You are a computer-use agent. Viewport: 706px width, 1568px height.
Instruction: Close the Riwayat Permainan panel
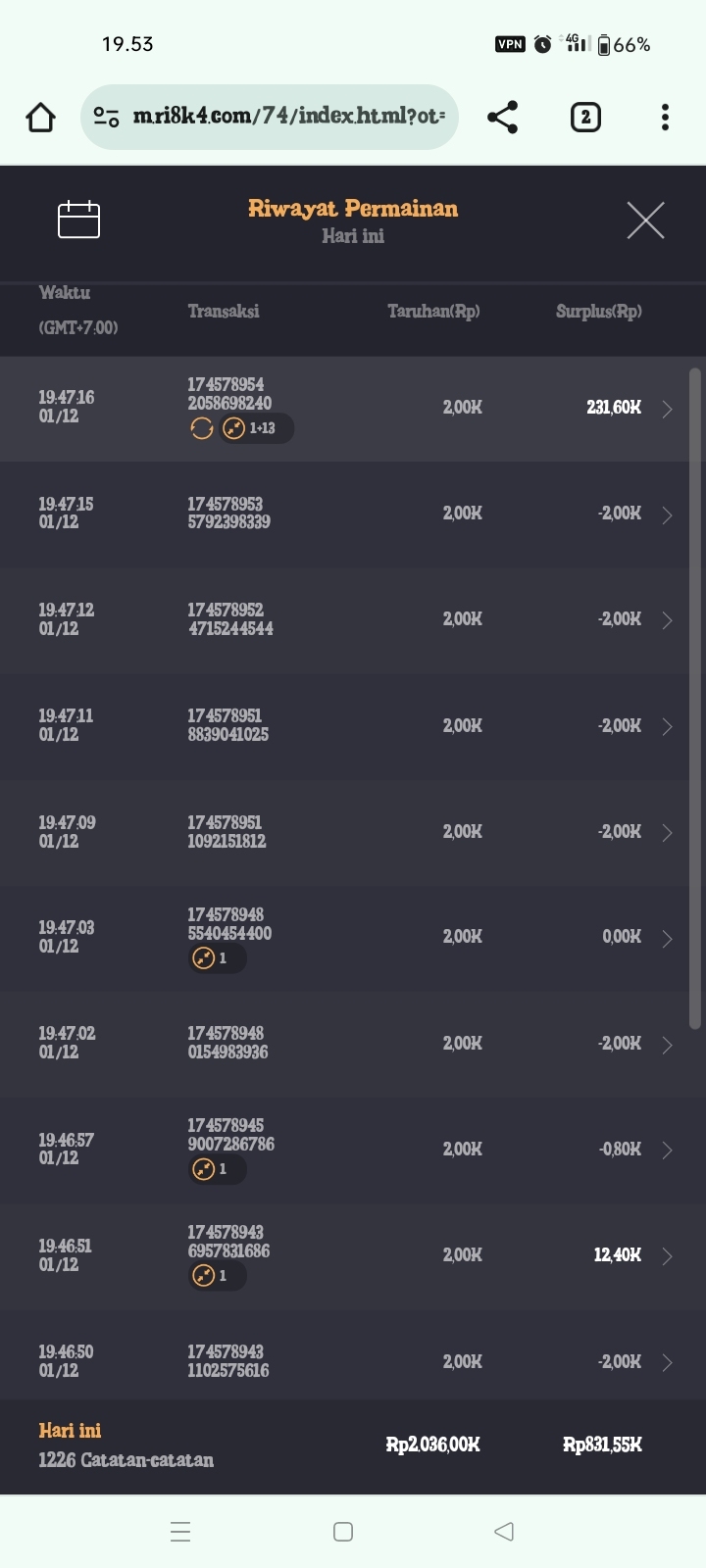(645, 220)
